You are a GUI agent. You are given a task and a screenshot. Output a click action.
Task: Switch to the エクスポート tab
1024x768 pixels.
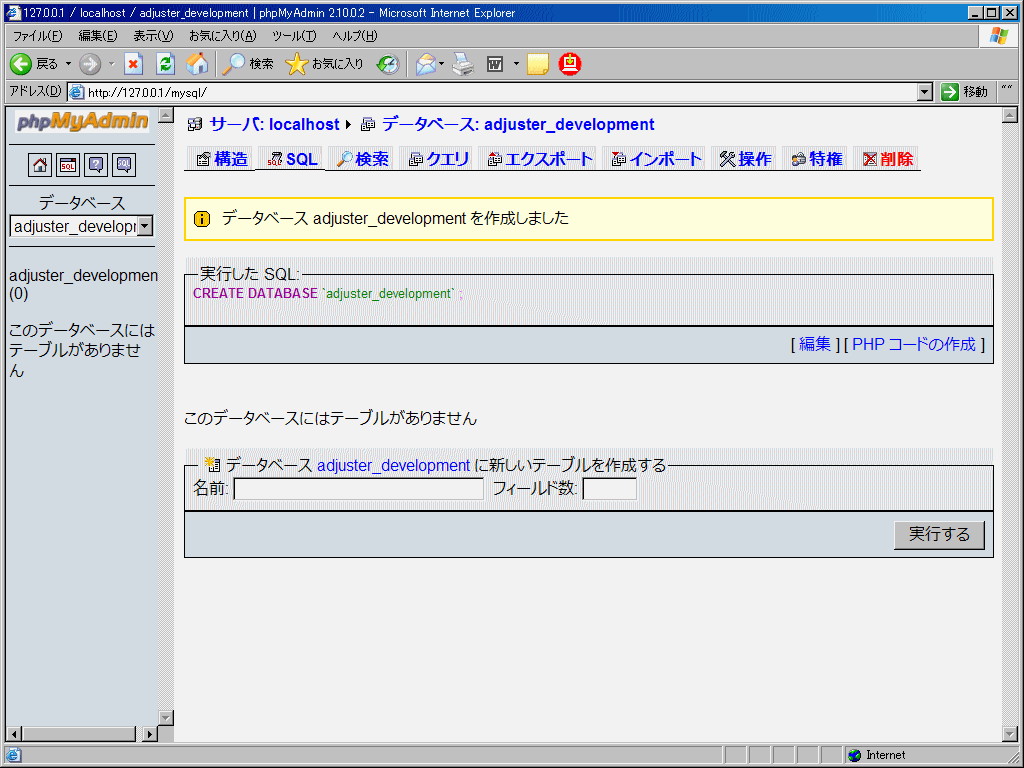pyautogui.click(x=546, y=158)
